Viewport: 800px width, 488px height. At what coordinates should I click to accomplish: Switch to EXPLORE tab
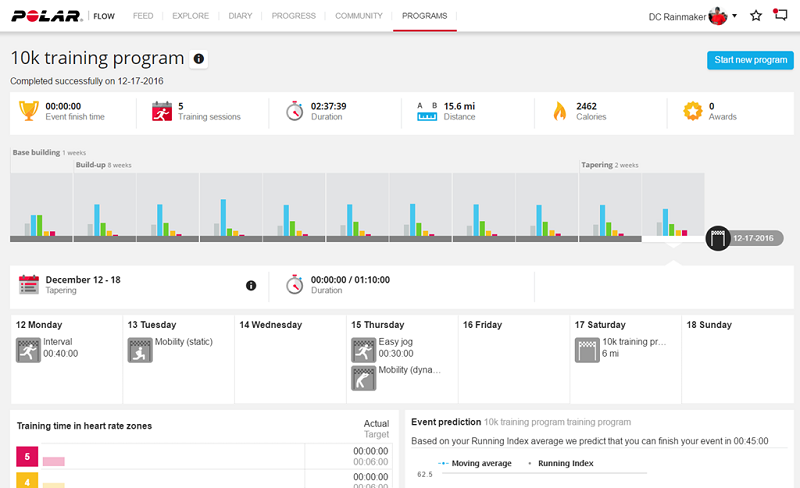(x=190, y=16)
